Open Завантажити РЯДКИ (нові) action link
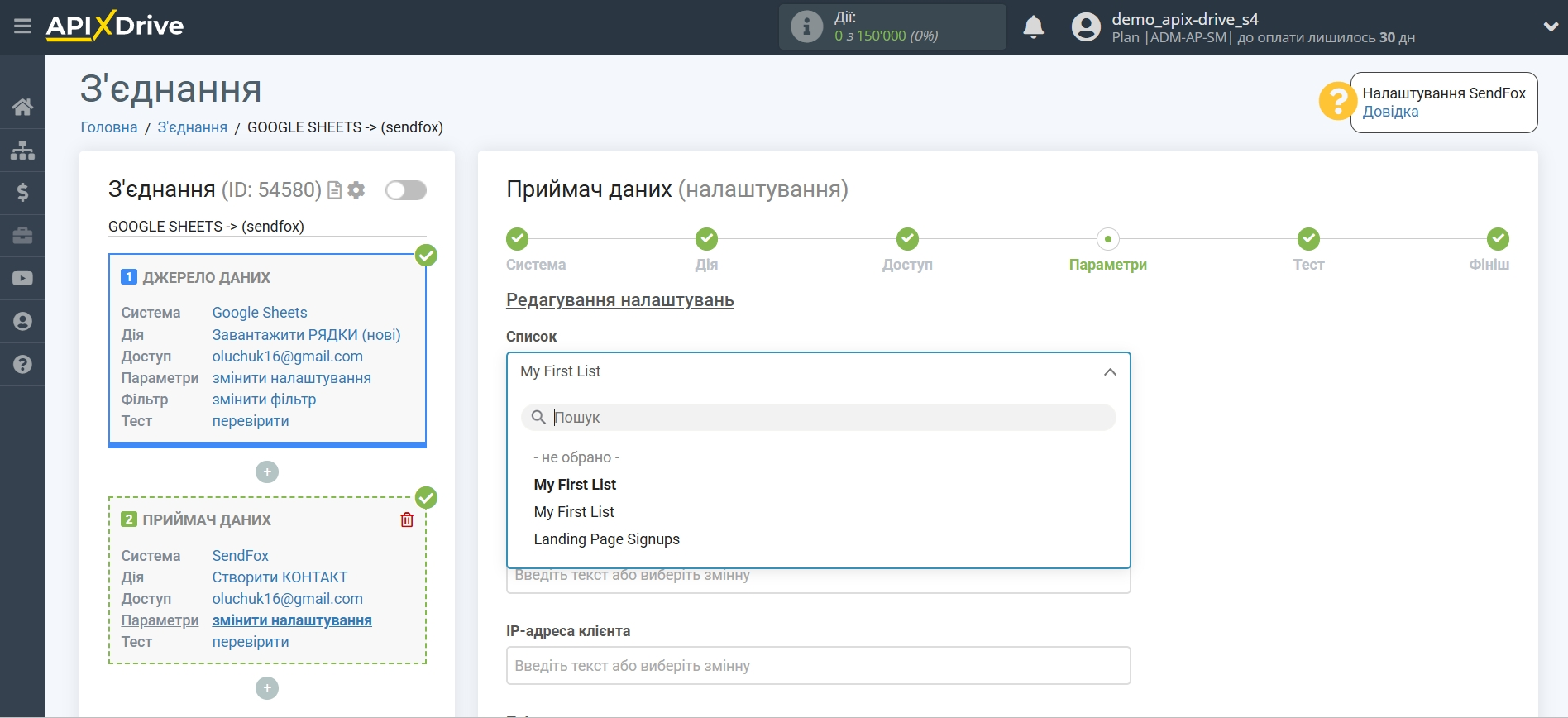Image resolution: width=1568 pixels, height=718 pixels. 306,335
